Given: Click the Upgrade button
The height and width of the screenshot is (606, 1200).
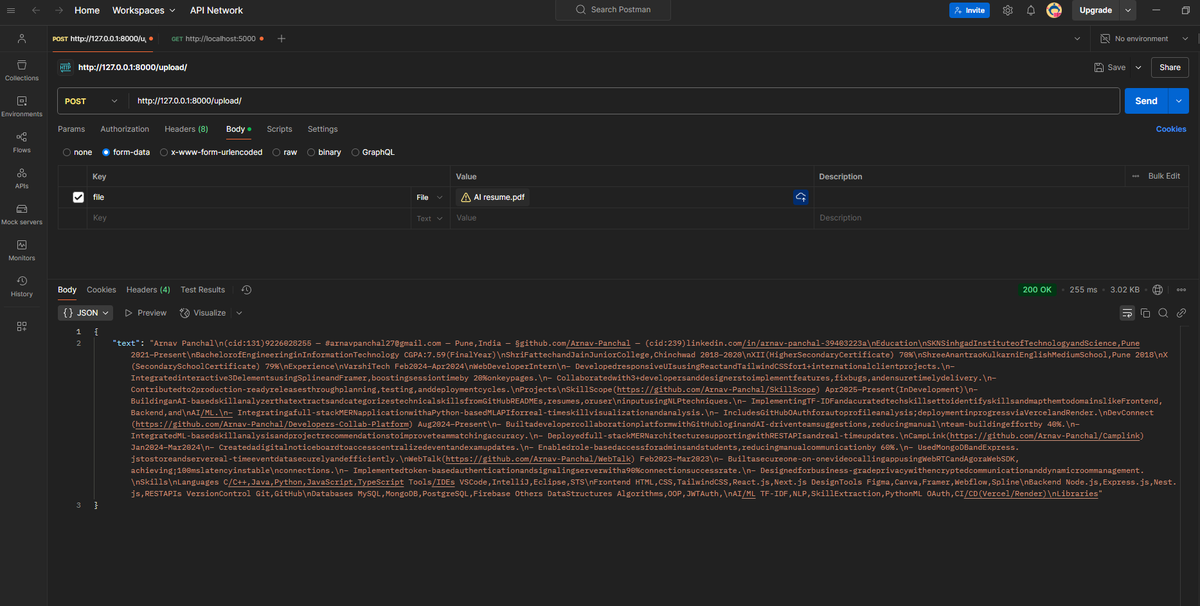Looking at the screenshot, I should [x=1095, y=10].
